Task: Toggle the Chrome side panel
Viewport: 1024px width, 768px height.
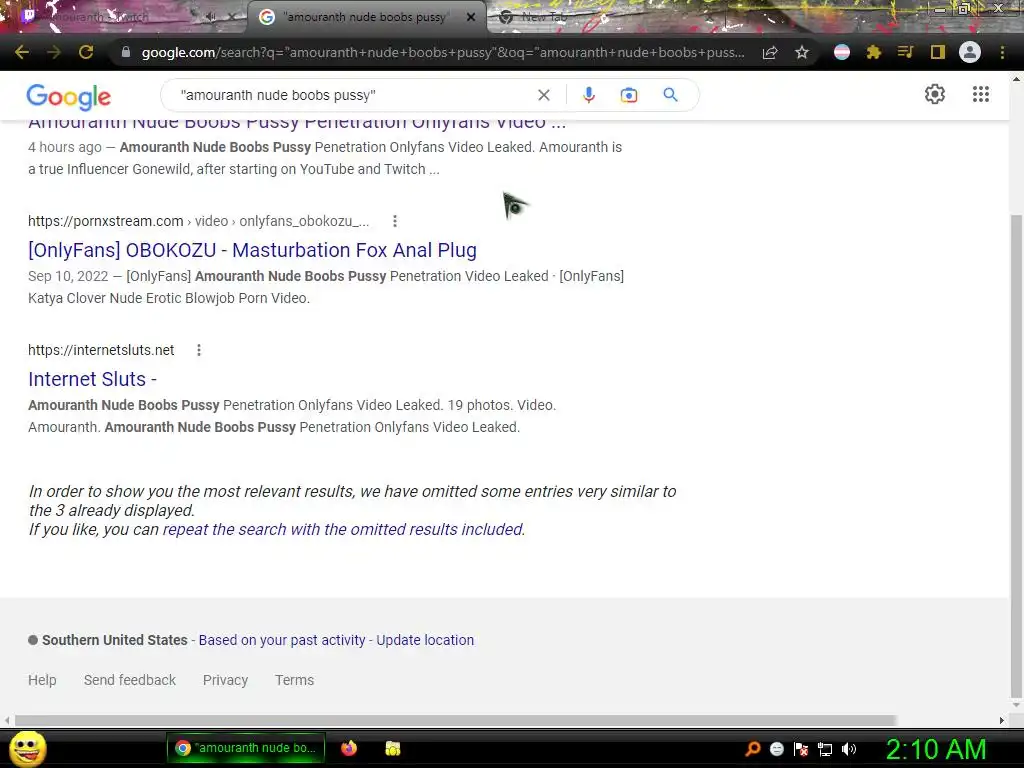Action: tap(938, 52)
